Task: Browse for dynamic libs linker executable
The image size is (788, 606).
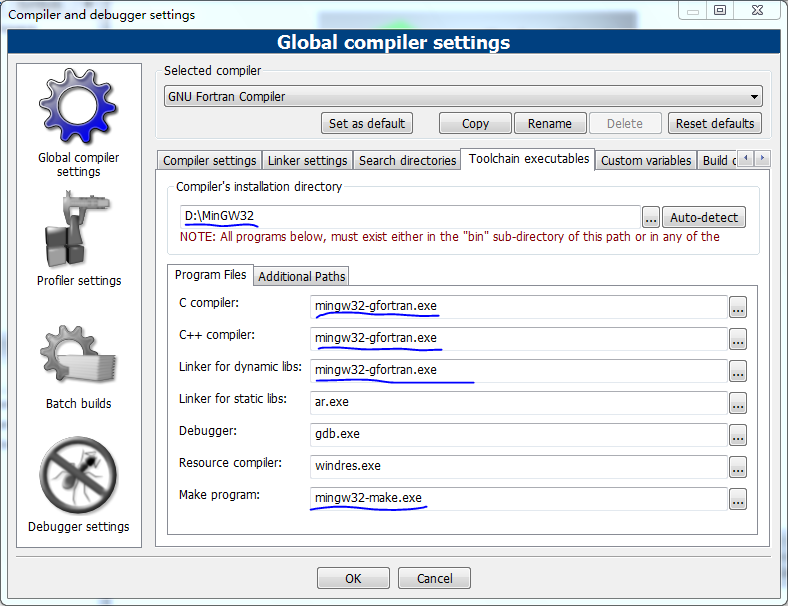Action: click(738, 371)
